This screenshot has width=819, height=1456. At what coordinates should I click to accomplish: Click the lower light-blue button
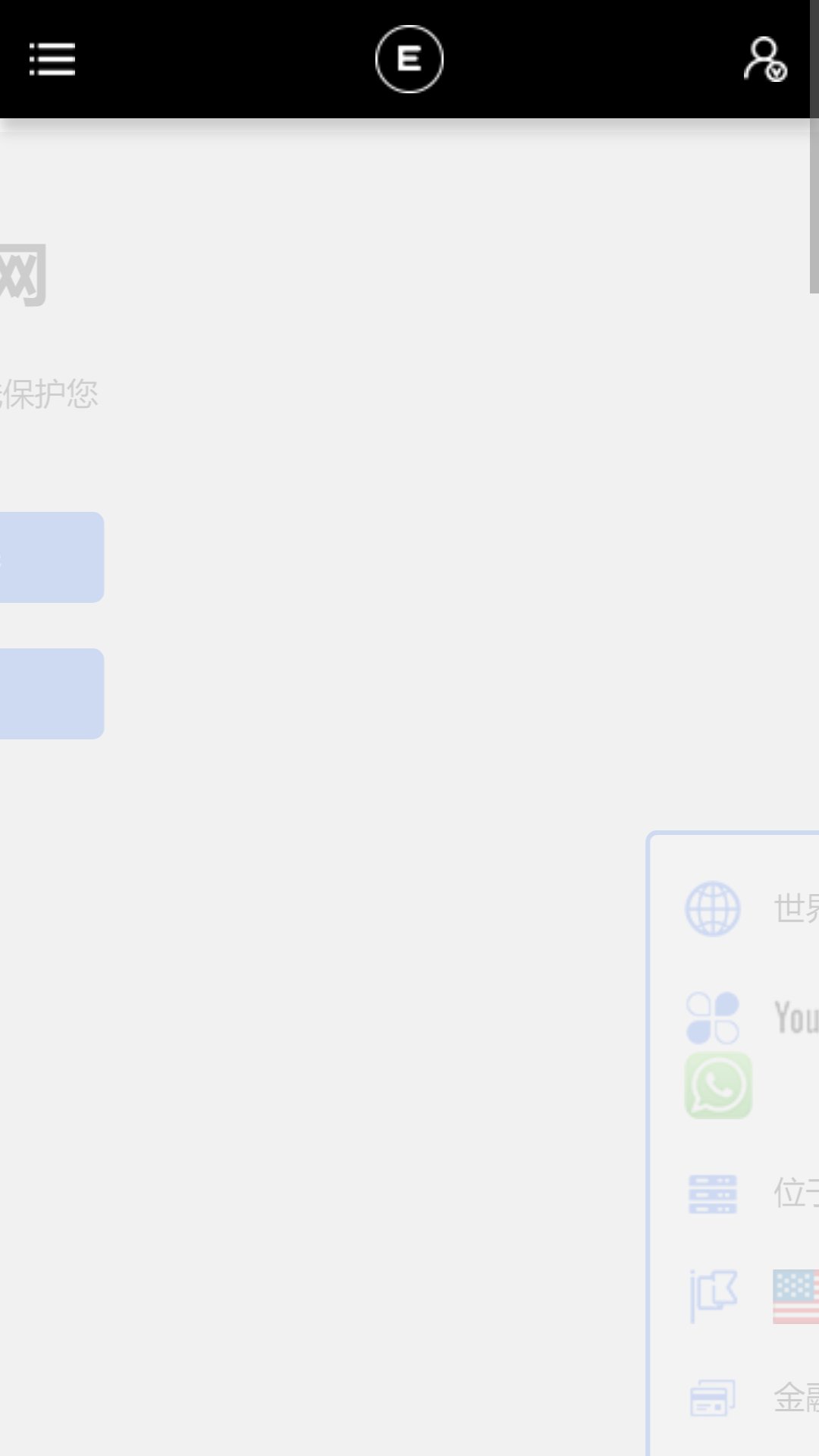[52, 694]
